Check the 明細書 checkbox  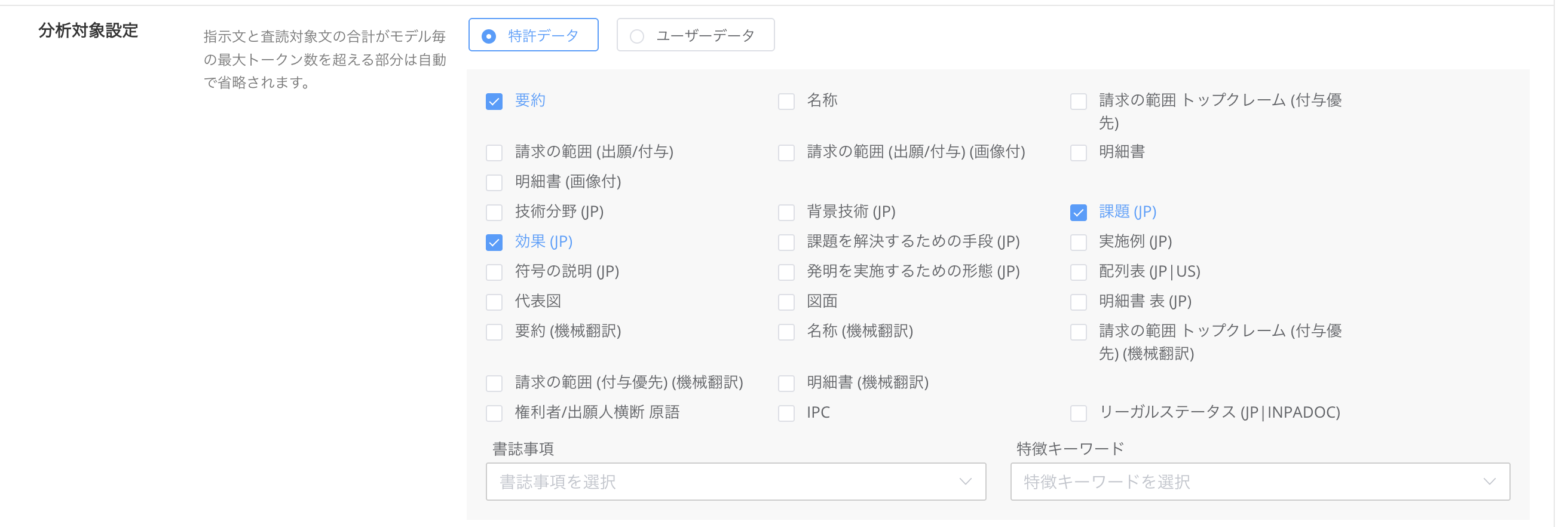pyautogui.click(x=1078, y=152)
